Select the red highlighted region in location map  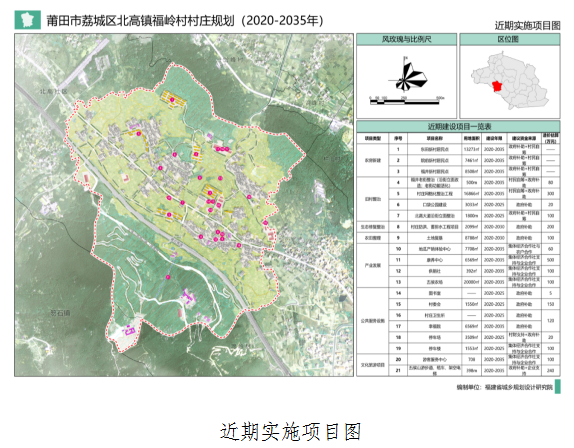pos(497,86)
